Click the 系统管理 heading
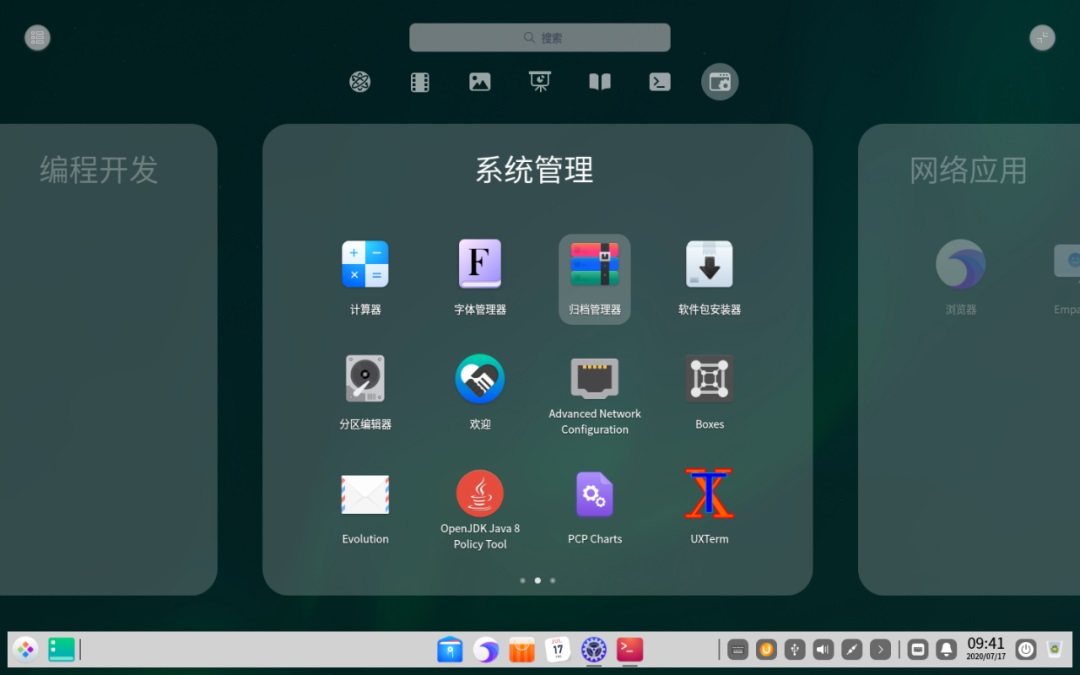This screenshot has width=1080, height=675. (534, 170)
